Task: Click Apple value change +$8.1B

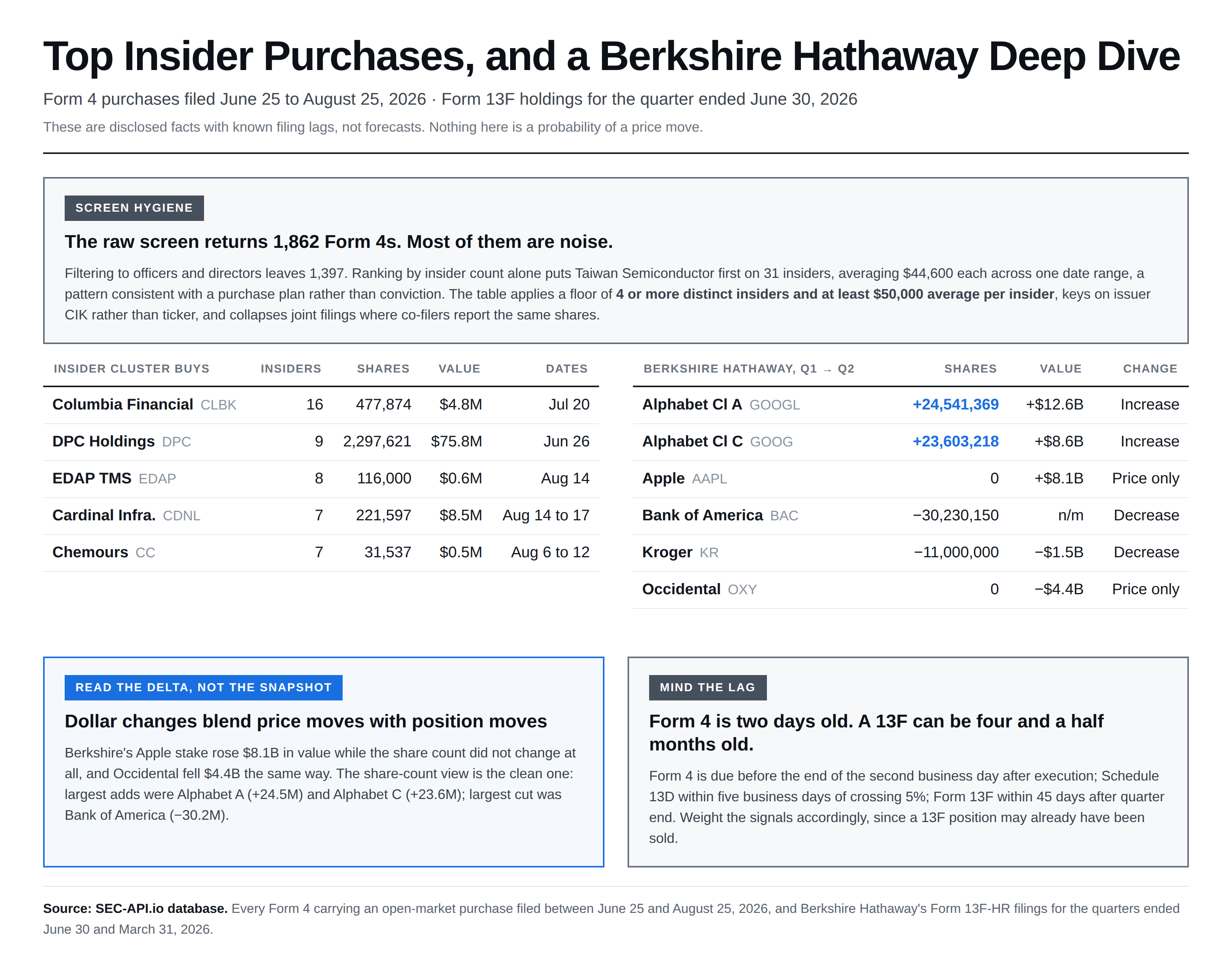Action: point(1059,478)
